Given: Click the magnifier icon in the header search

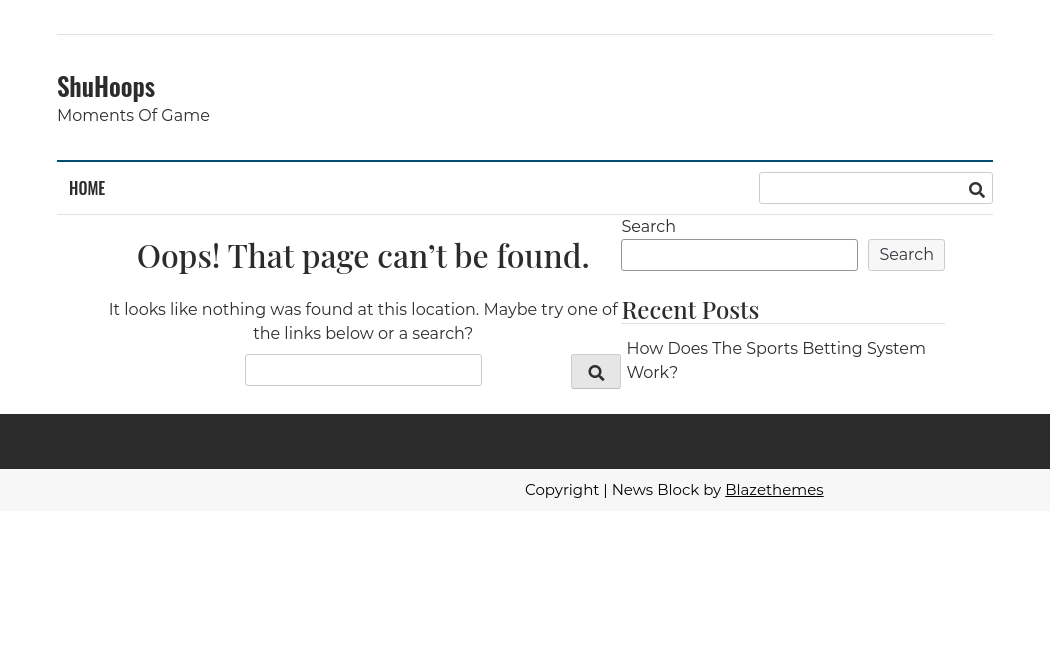Looking at the screenshot, I should [976, 189].
